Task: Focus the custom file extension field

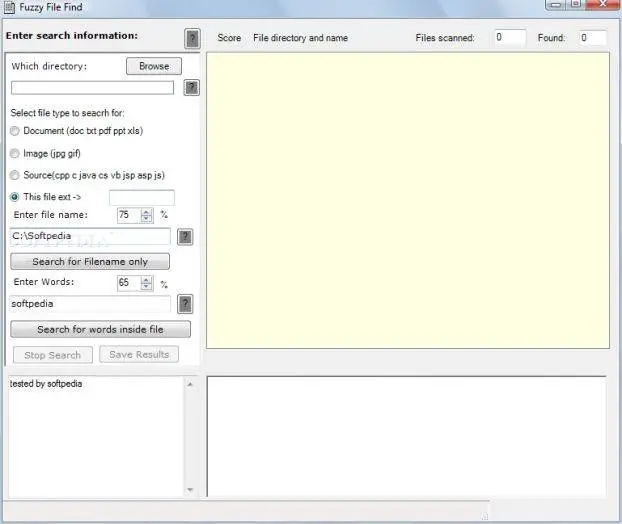Action: coord(142,198)
